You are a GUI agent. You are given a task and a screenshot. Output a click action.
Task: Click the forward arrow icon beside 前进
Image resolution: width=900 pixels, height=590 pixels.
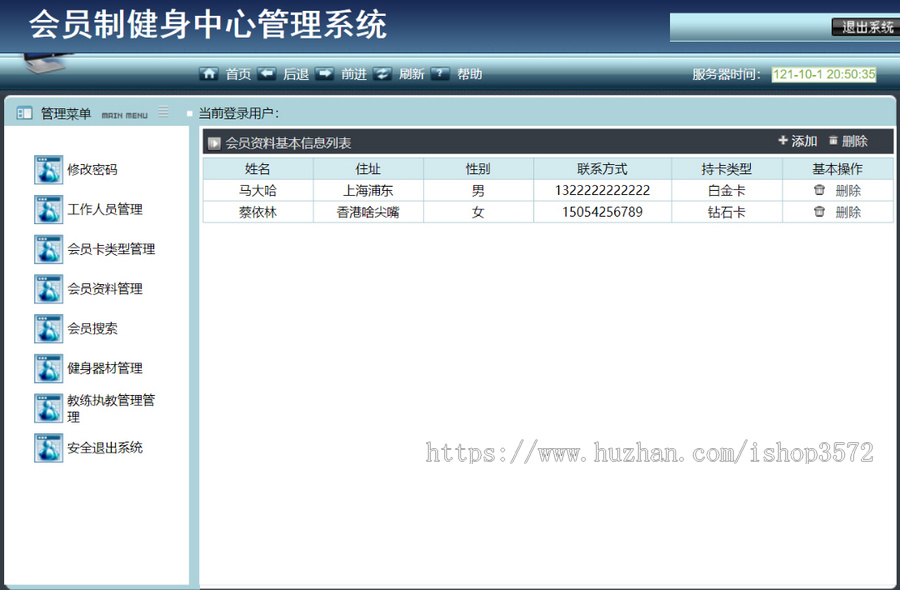coord(324,73)
